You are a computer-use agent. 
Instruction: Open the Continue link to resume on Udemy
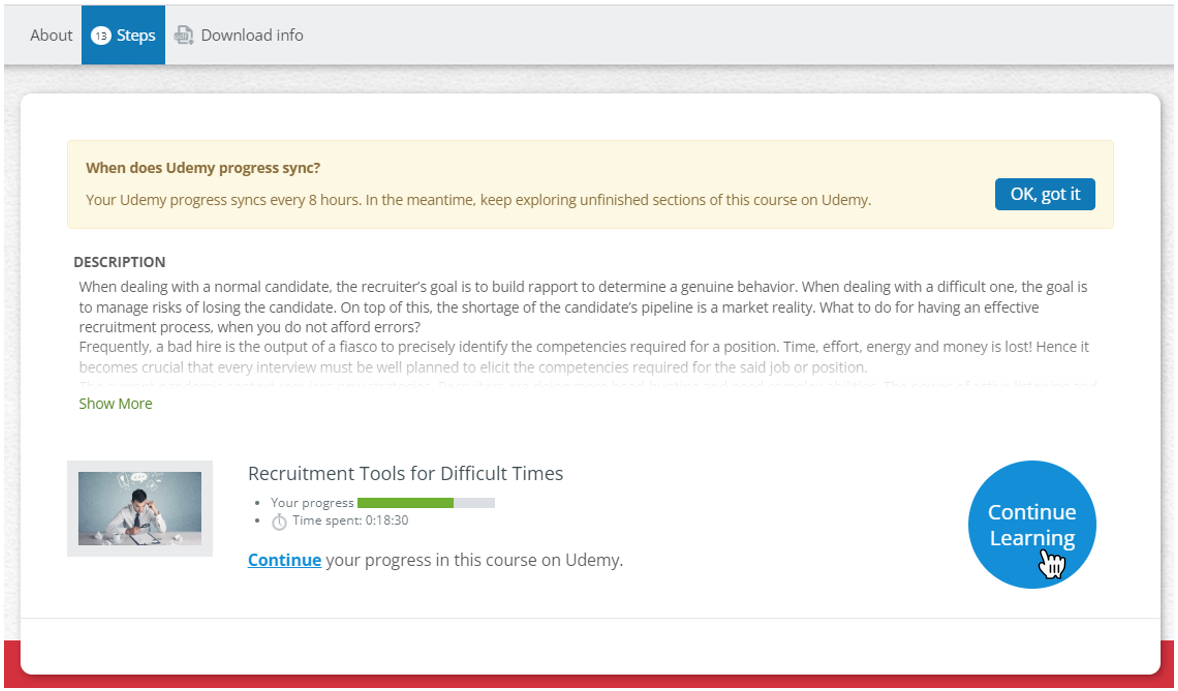click(284, 560)
